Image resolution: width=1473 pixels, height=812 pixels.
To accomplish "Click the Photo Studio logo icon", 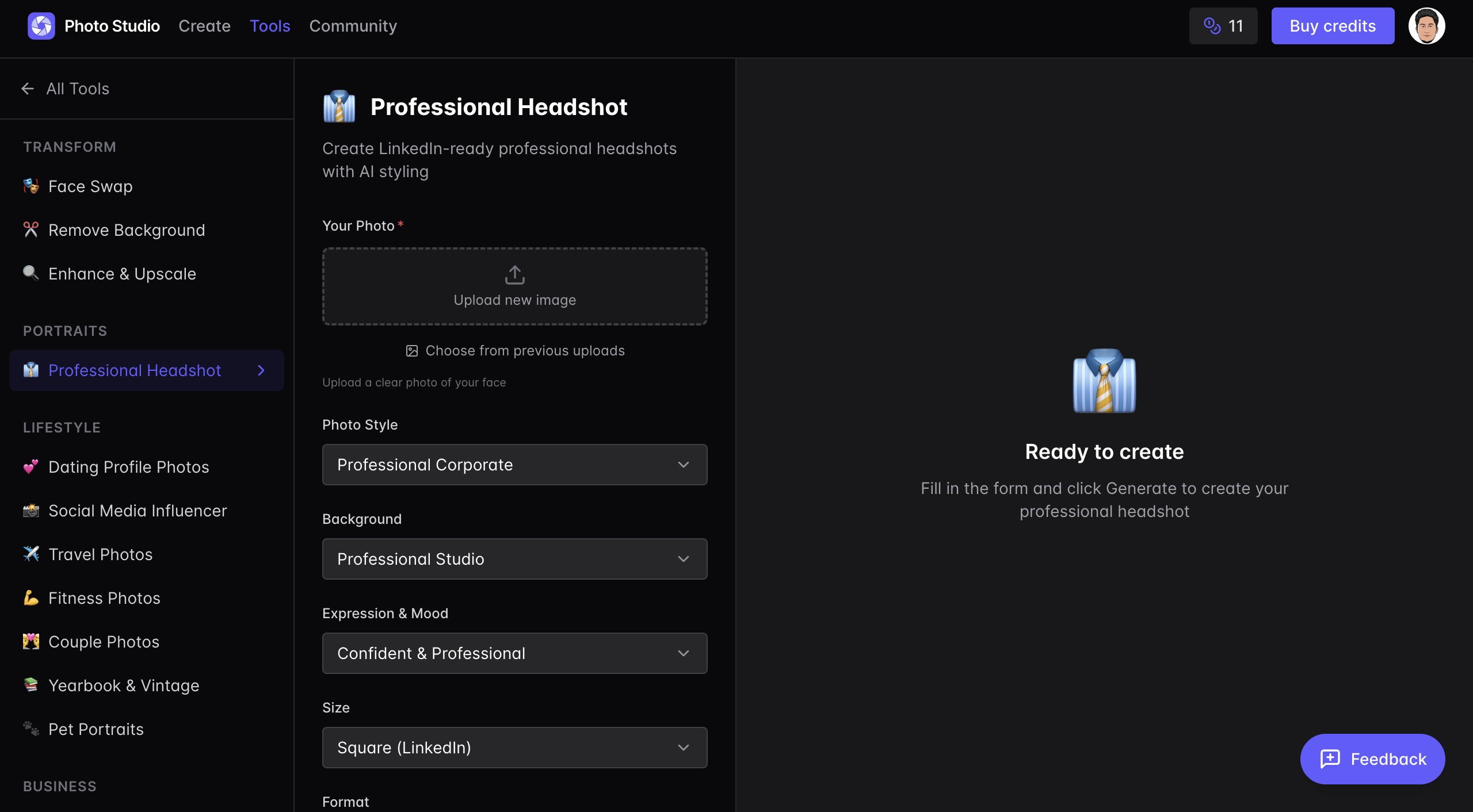I will [x=41, y=26].
